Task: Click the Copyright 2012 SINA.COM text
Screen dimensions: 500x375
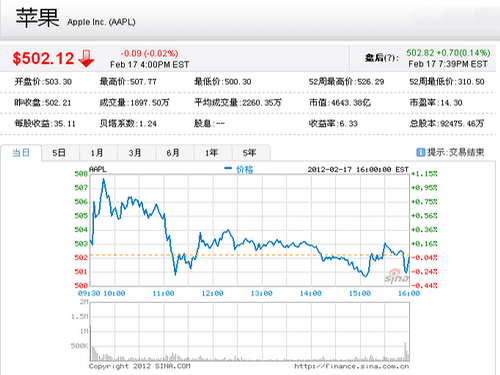Action: coord(140,366)
